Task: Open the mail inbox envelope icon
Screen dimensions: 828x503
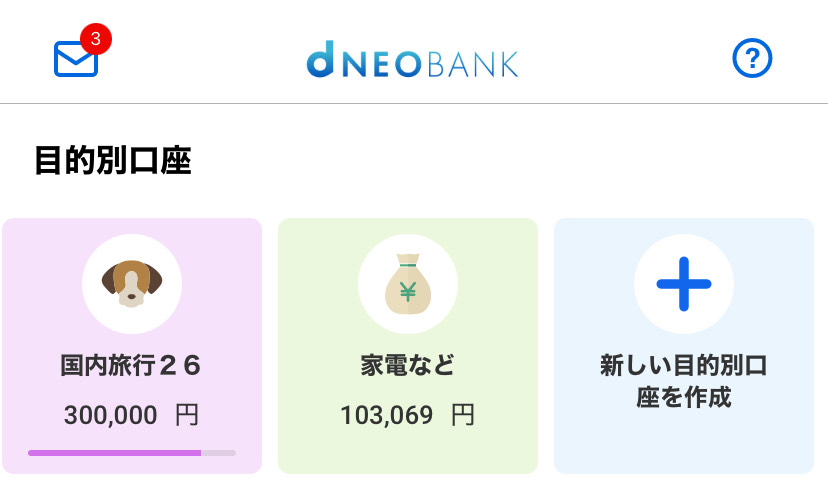Action: pos(75,60)
